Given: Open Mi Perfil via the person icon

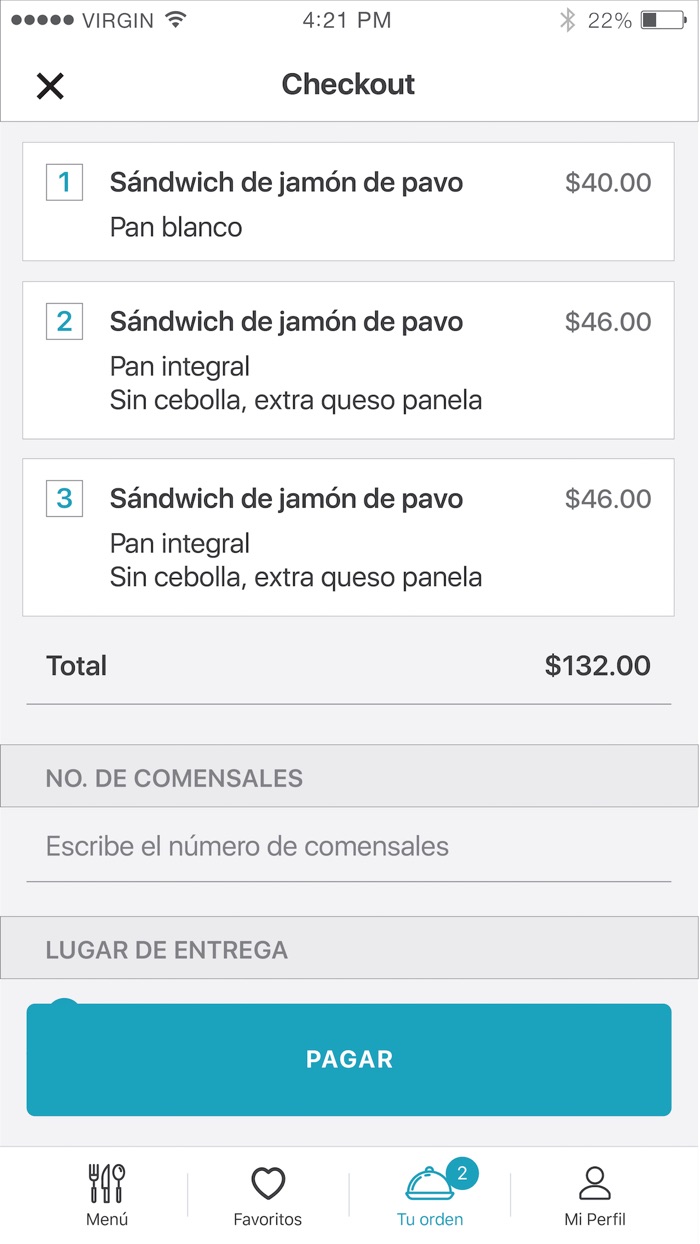Looking at the screenshot, I should click(594, 1184).
